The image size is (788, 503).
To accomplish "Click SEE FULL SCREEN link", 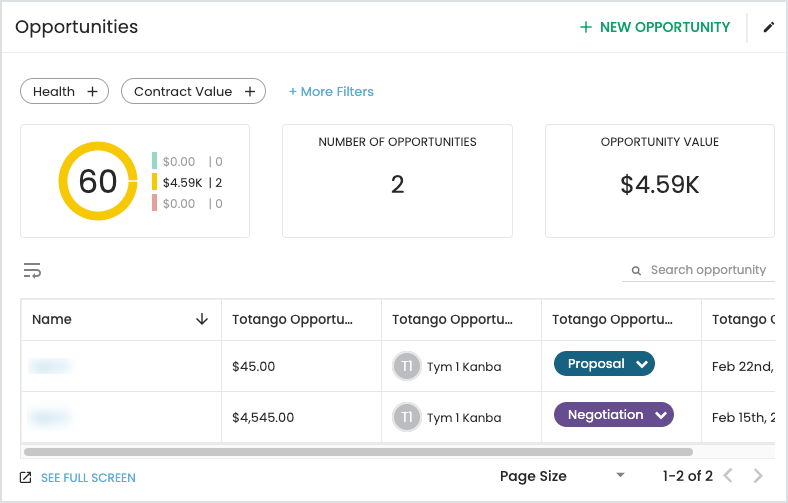I will [x=88, y=477].
